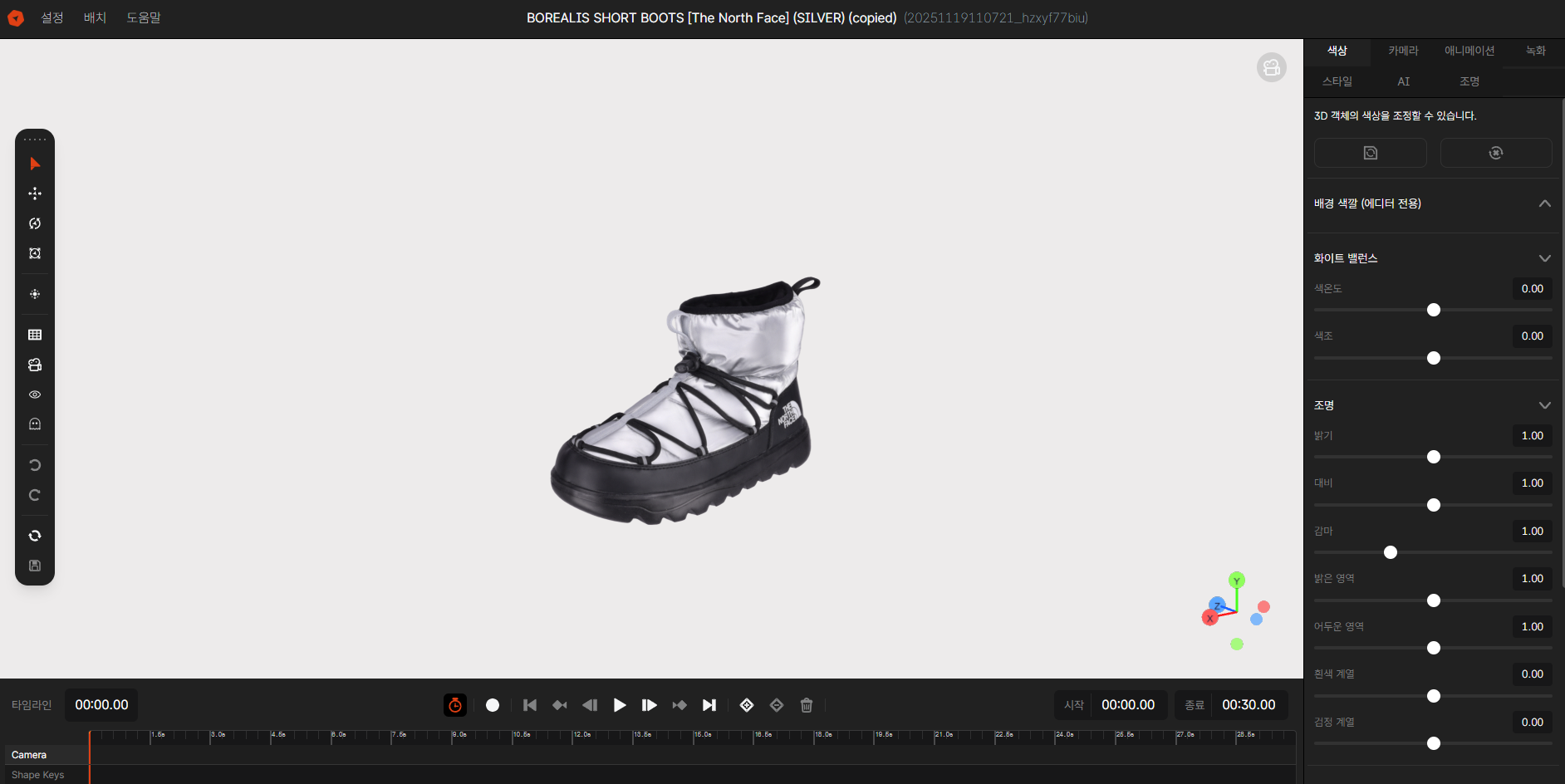The height and width of the screenshot is (784, 1565).
Task: Switch to the 카메라 tab
Action: (x=1403, y=51)
